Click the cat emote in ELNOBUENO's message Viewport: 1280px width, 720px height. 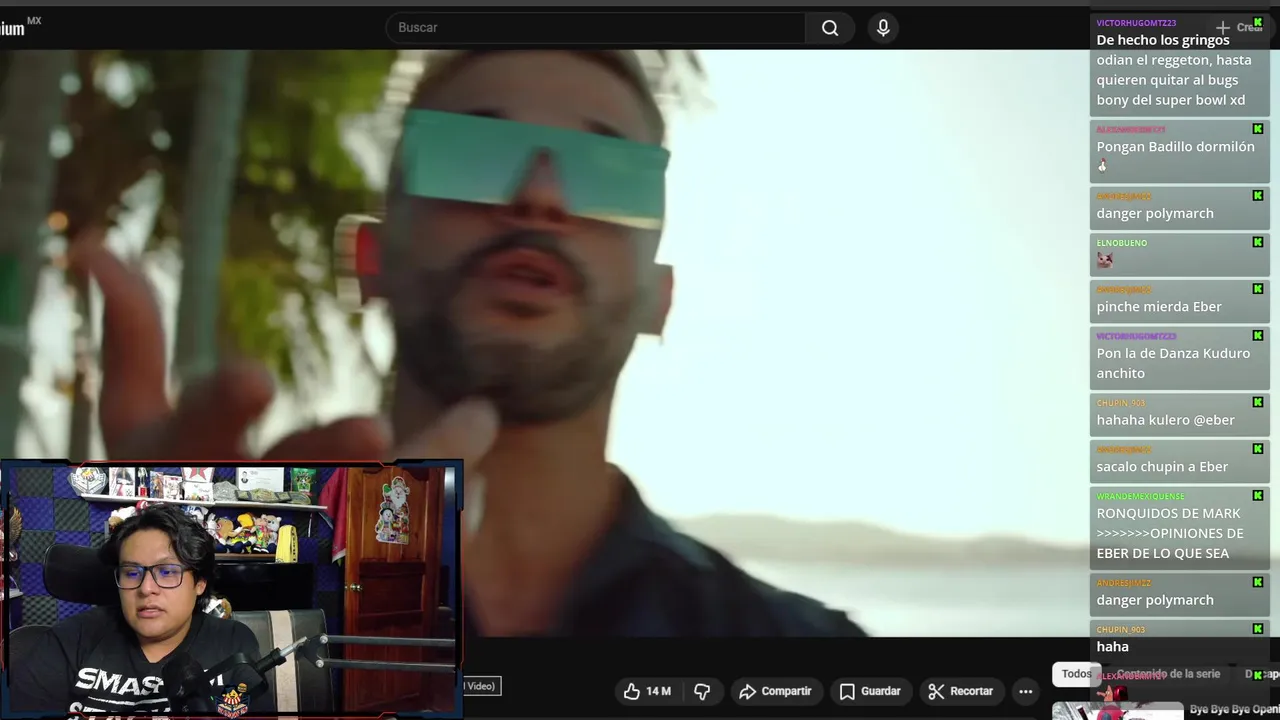point(1105,260)
